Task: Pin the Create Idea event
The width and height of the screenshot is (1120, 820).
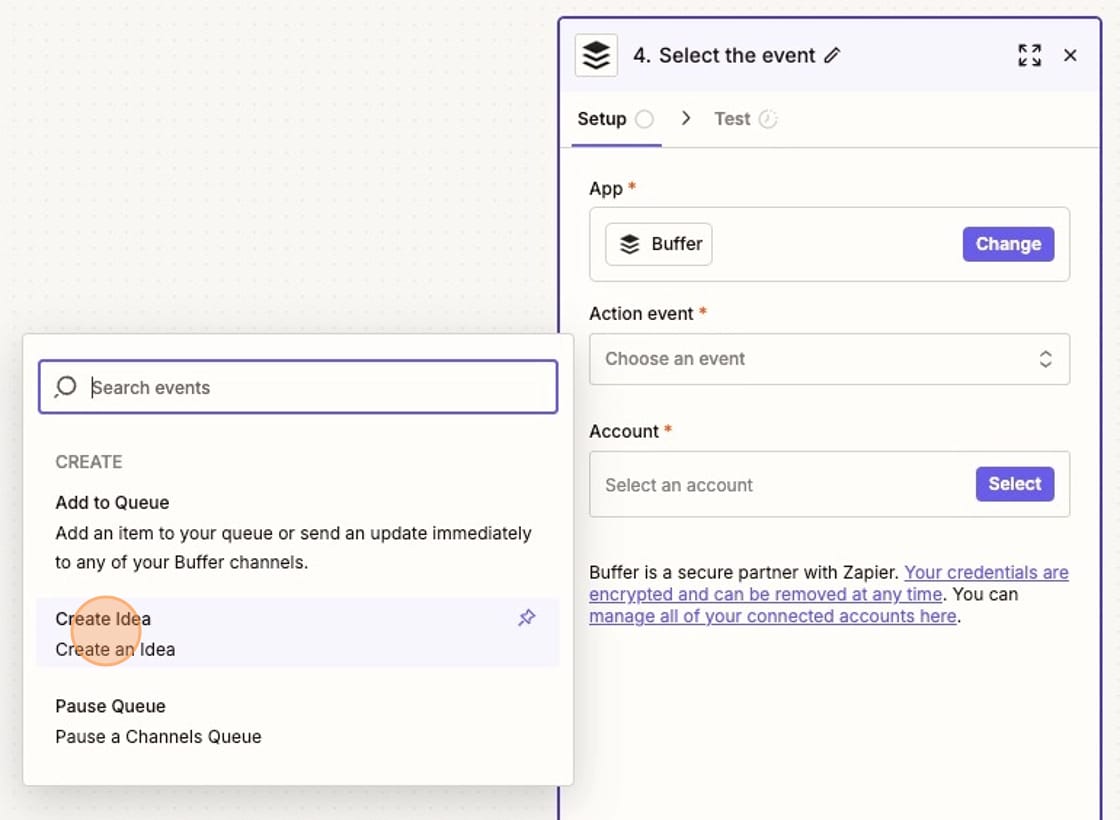Action: point(526,618)
